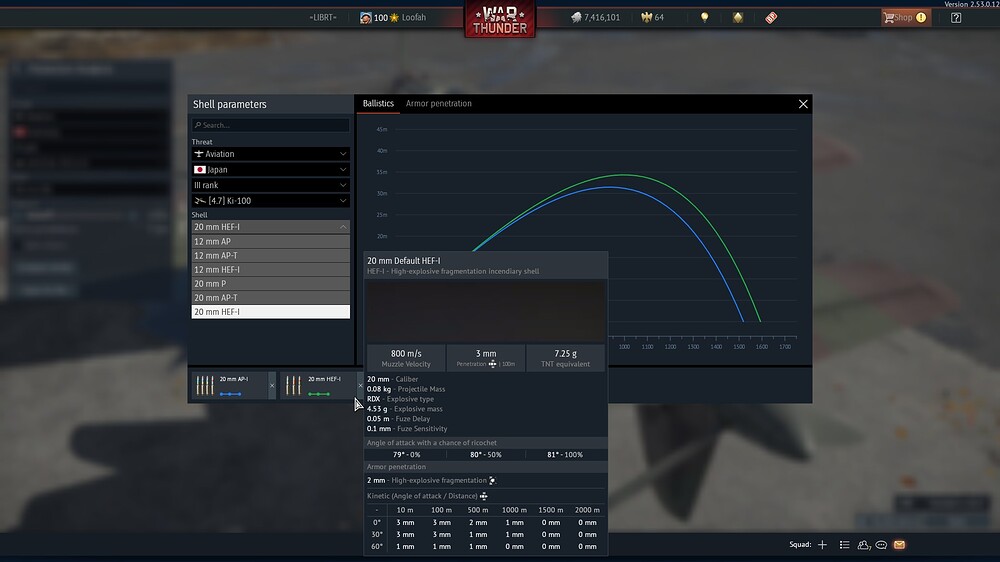The width and height of the screenshot is (1000, 562).
Task: Open the orange mail inbox icon
Action: pos(899,545)
